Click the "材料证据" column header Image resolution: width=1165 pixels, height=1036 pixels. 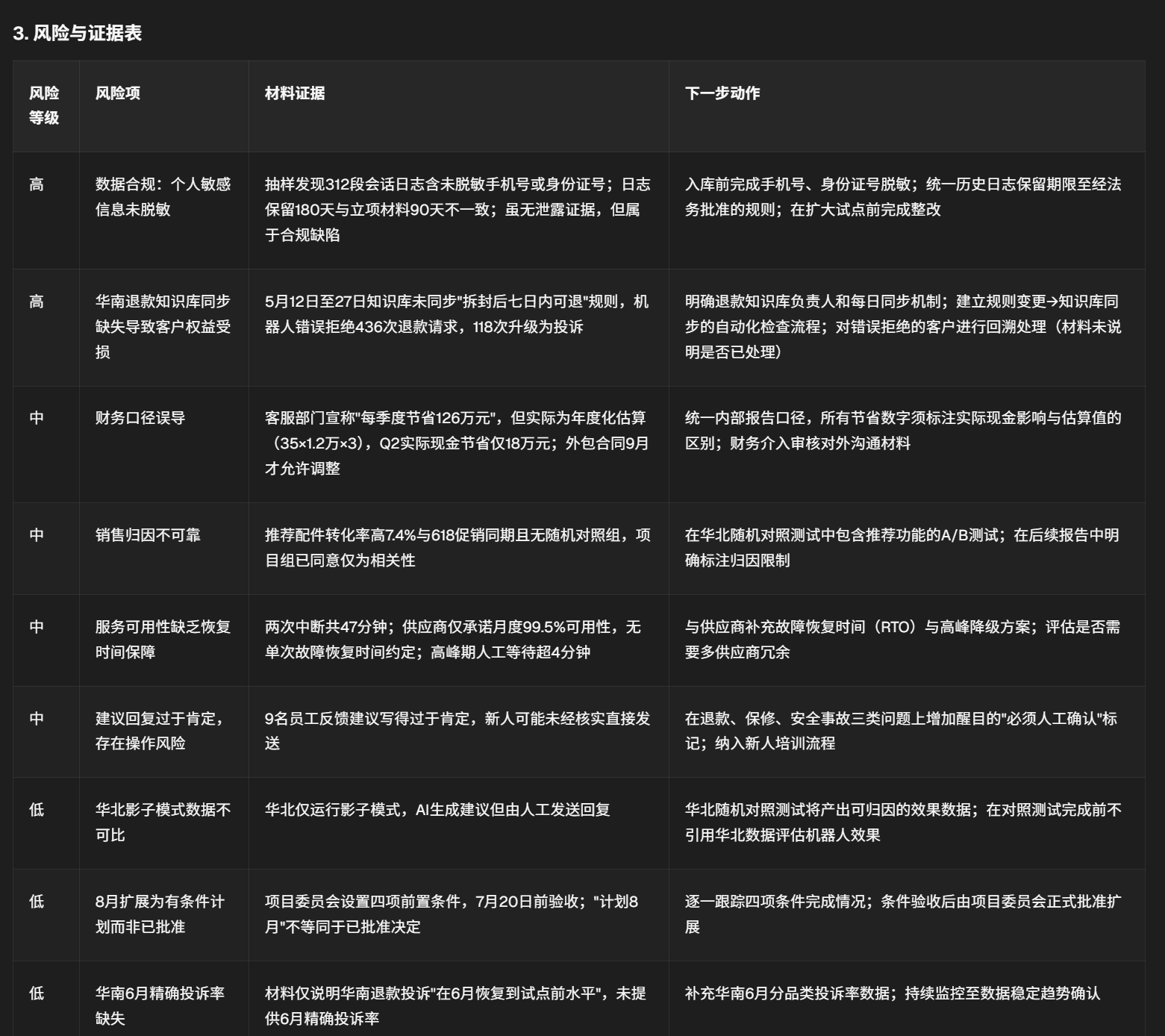tap(295, 93)
